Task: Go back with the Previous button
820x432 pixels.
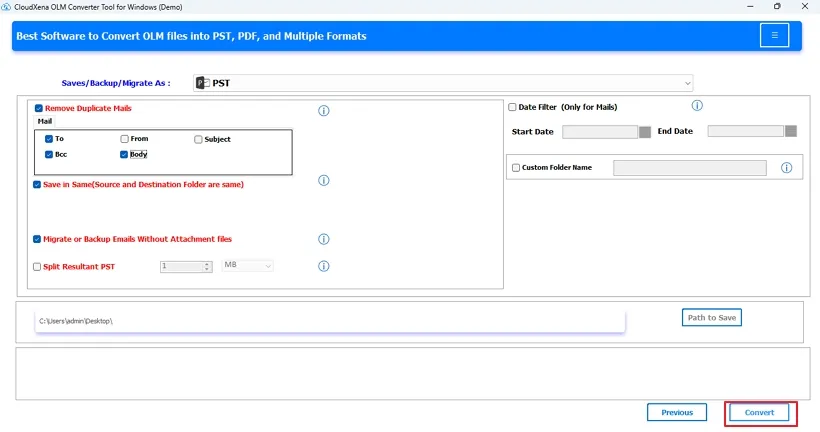Action: (x=677, y=412)
